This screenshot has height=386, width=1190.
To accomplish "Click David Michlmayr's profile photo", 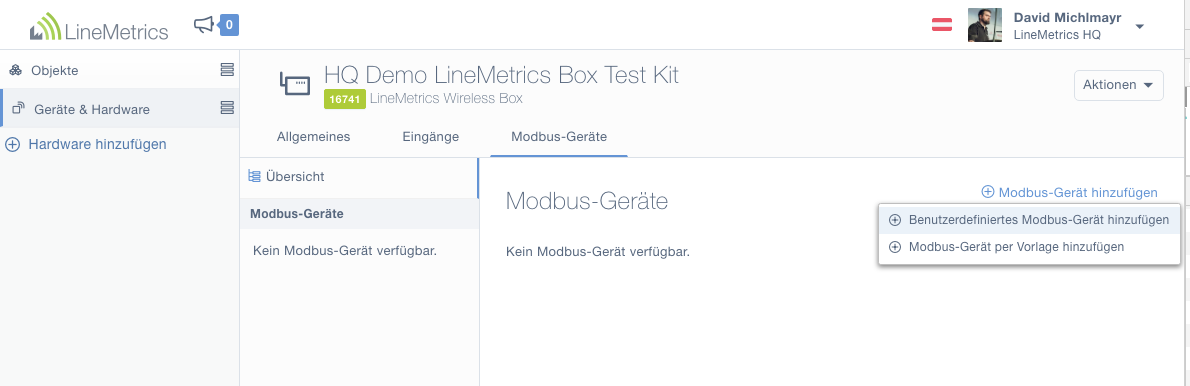I will [x=985, y=25].
